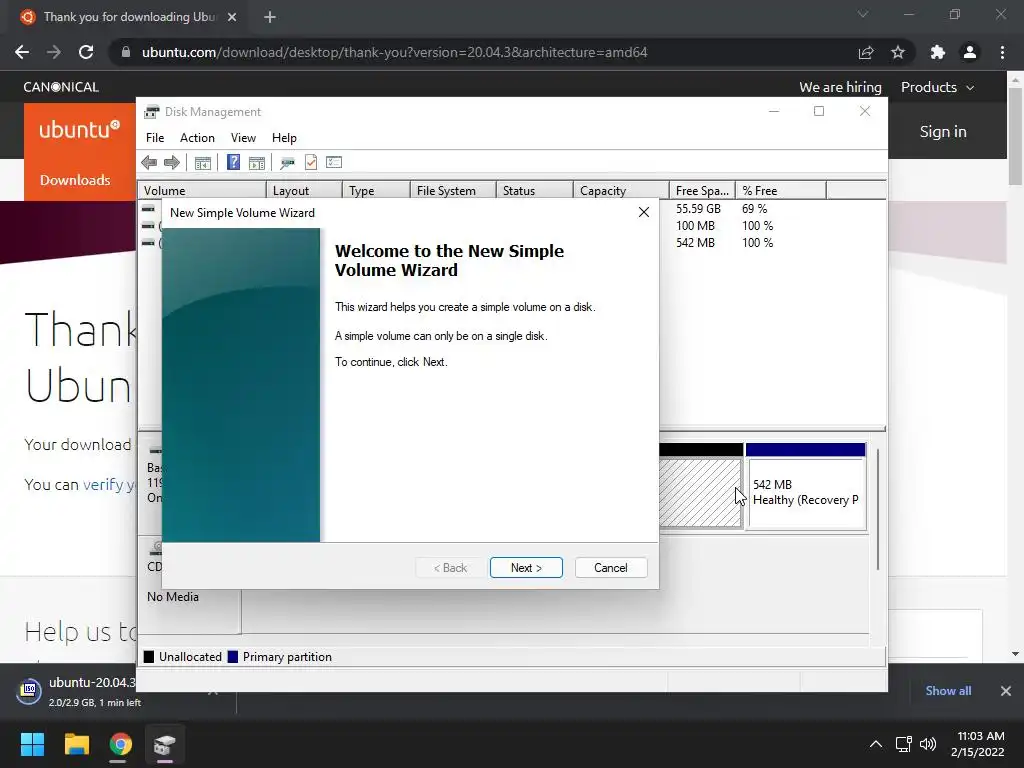Open File menu in Disk Management
Viewport: 1024px width, 768px height.
tap(155, 138)
